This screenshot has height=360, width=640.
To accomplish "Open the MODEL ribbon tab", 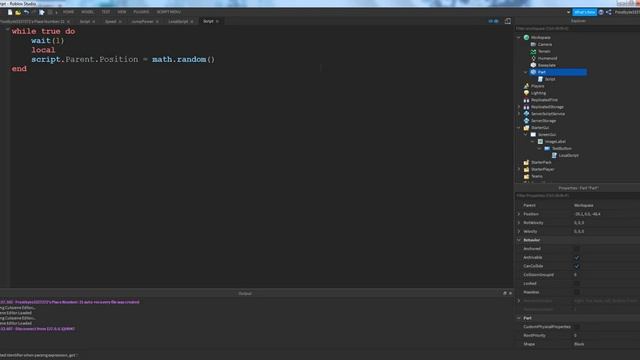I will pos(87,12).
